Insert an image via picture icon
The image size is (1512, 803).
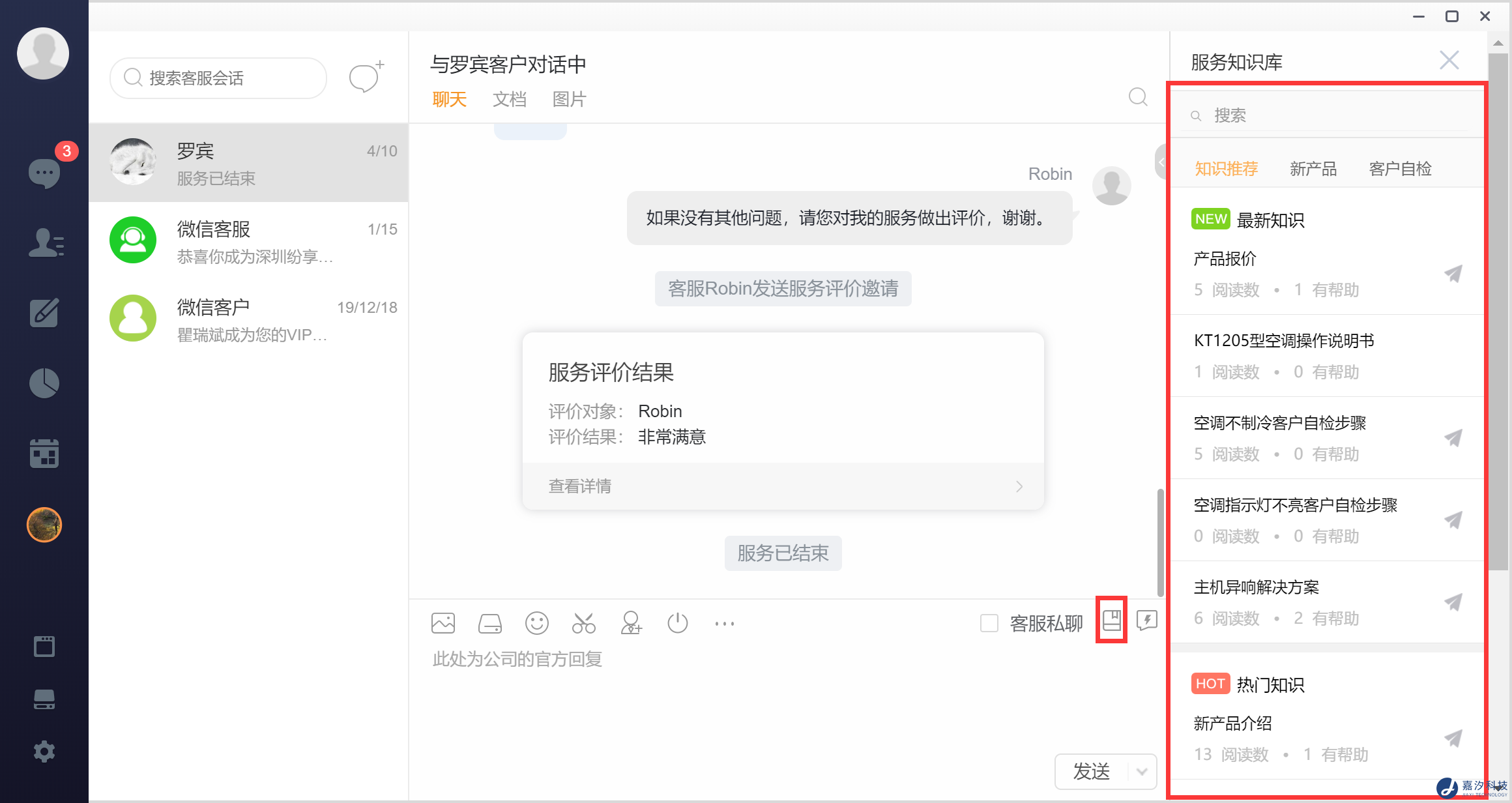pyautogui.click(x=443, y=623)
